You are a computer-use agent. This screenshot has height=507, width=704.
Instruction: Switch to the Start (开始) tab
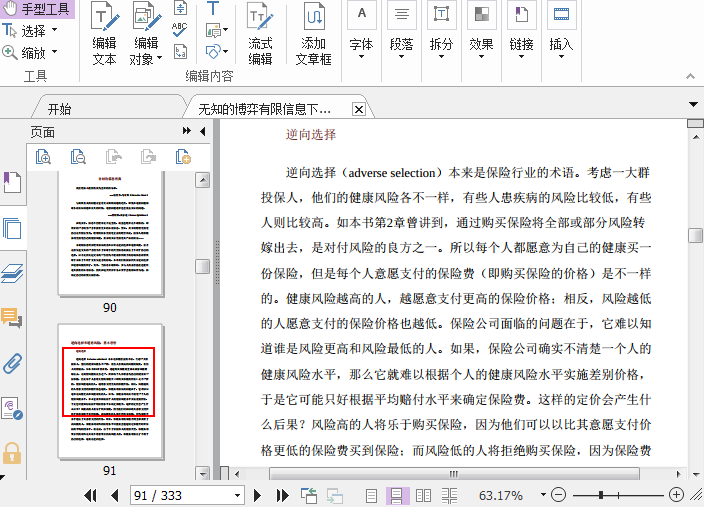[60, 109]
